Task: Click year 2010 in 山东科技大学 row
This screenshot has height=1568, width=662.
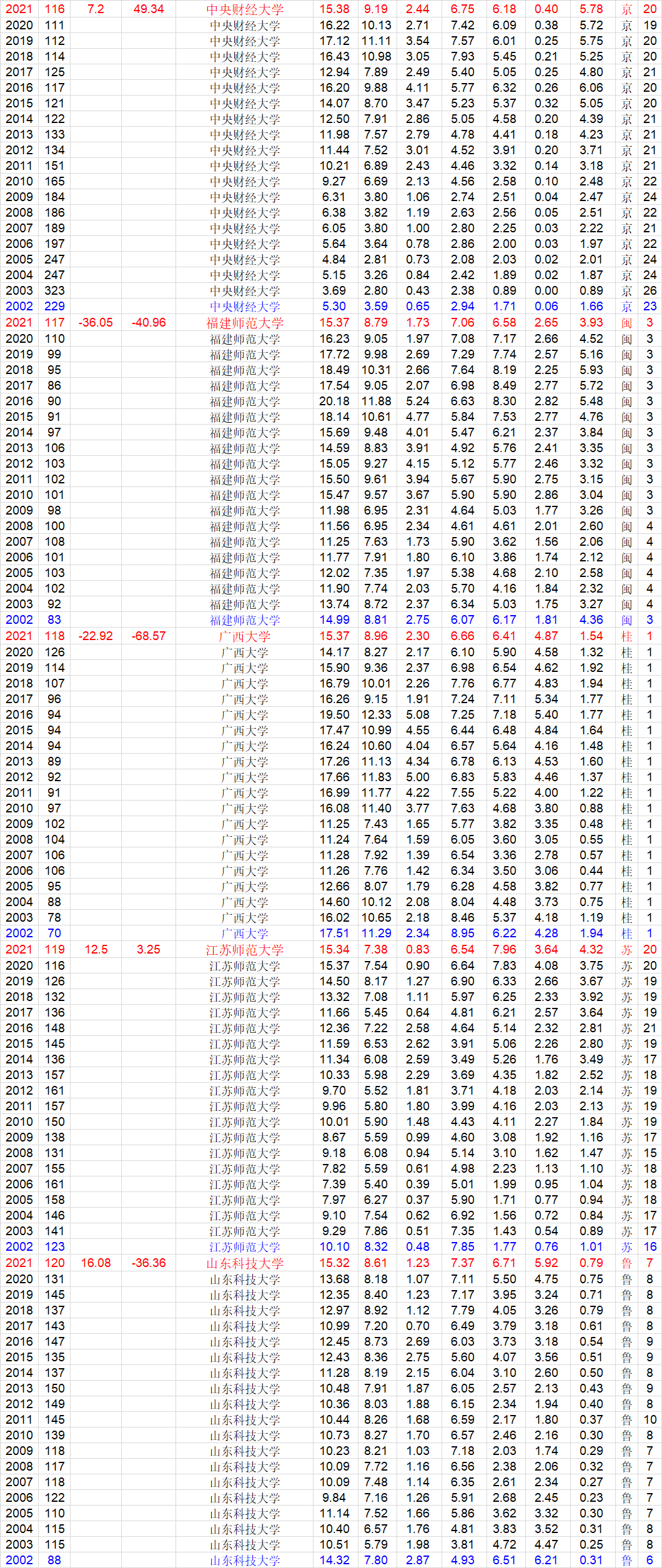Action: point(19,1436)
